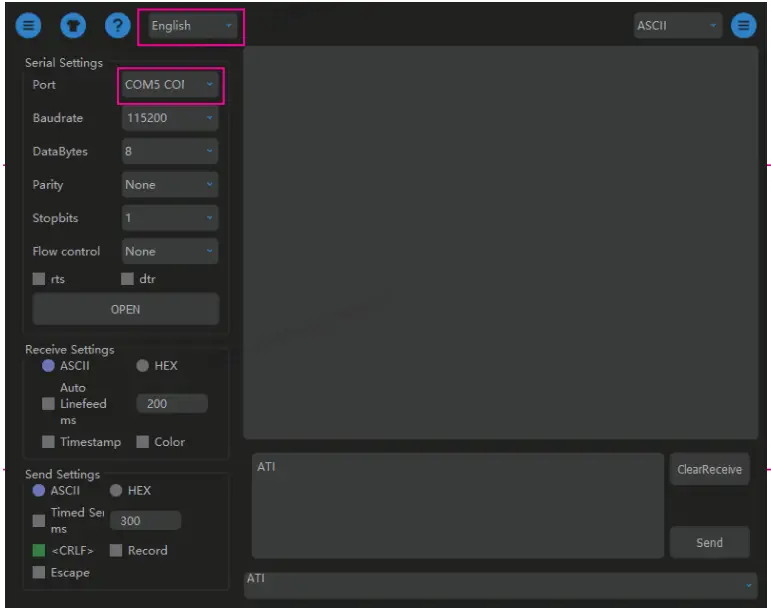The image size is (771, 610).
Task: Toggle the Auto Linefeed checkbox
Action: pos(48,404)
